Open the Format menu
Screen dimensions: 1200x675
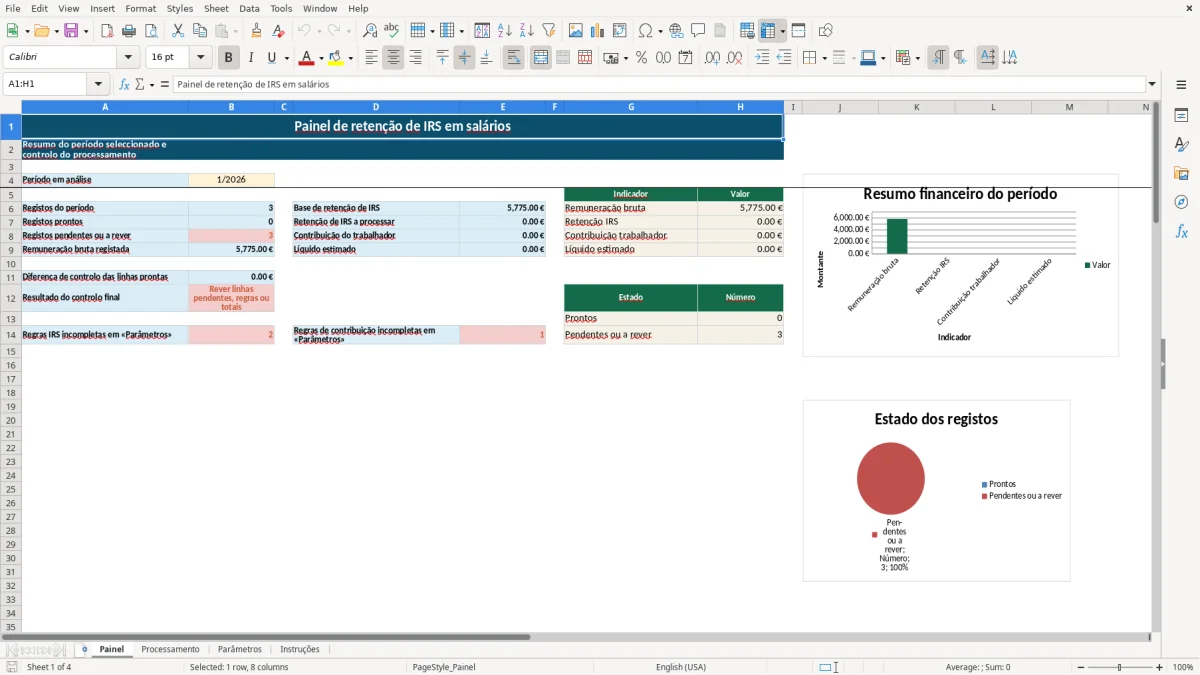tap(141, 8)
